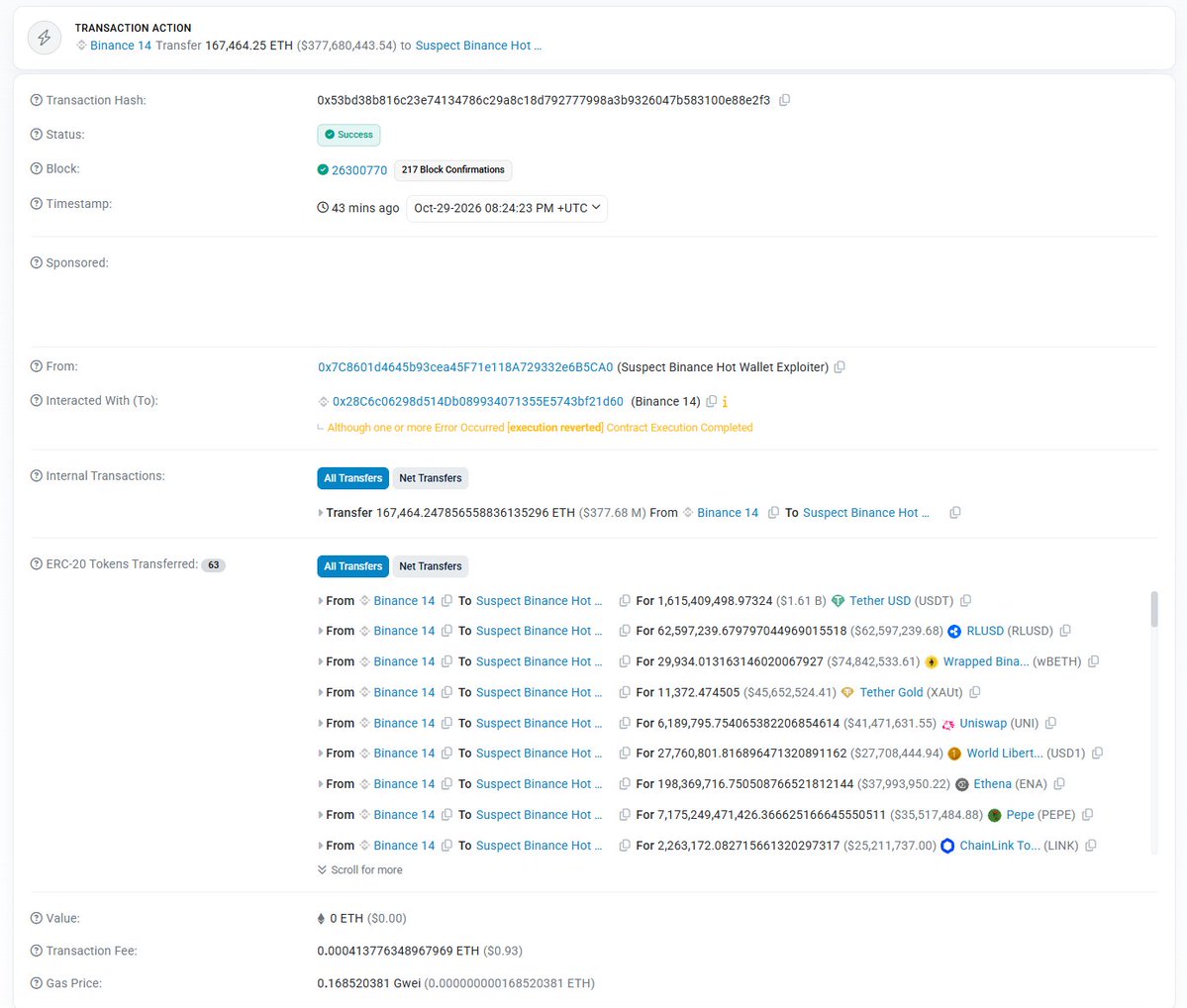The width and height of the screenshot is (1187, 1008).
Task: Click the 217 Block Confirmations badge
Action: (452, 169)
